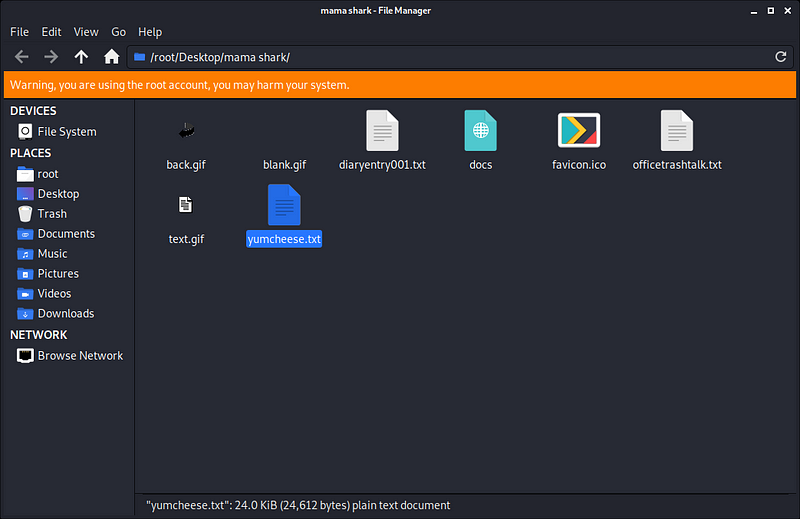Select the favicon.ico image icon
The image size is (800, 519).
click(x=579, y=131)
